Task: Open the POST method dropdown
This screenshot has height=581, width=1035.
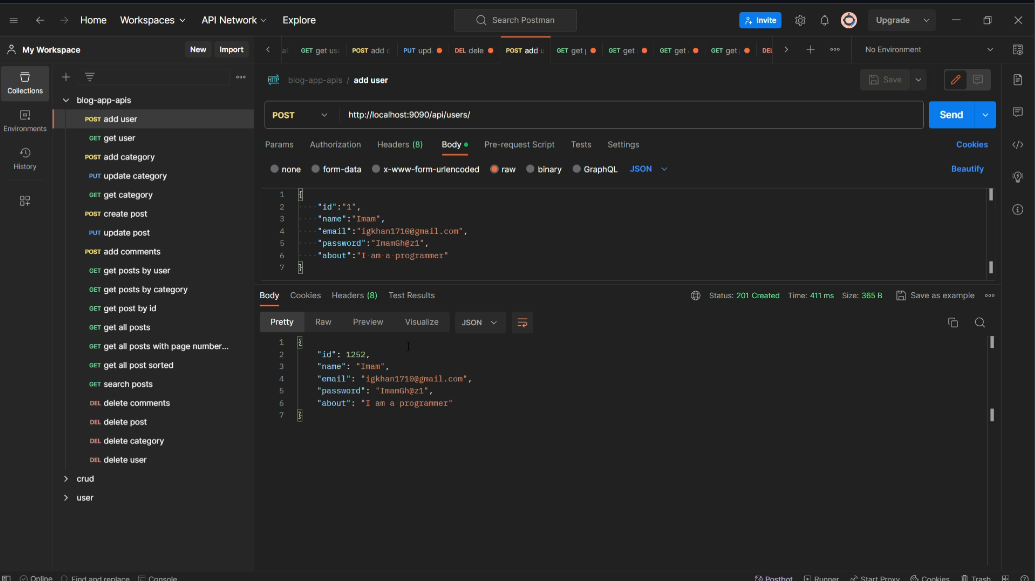Action: click(x=300, y=115)
